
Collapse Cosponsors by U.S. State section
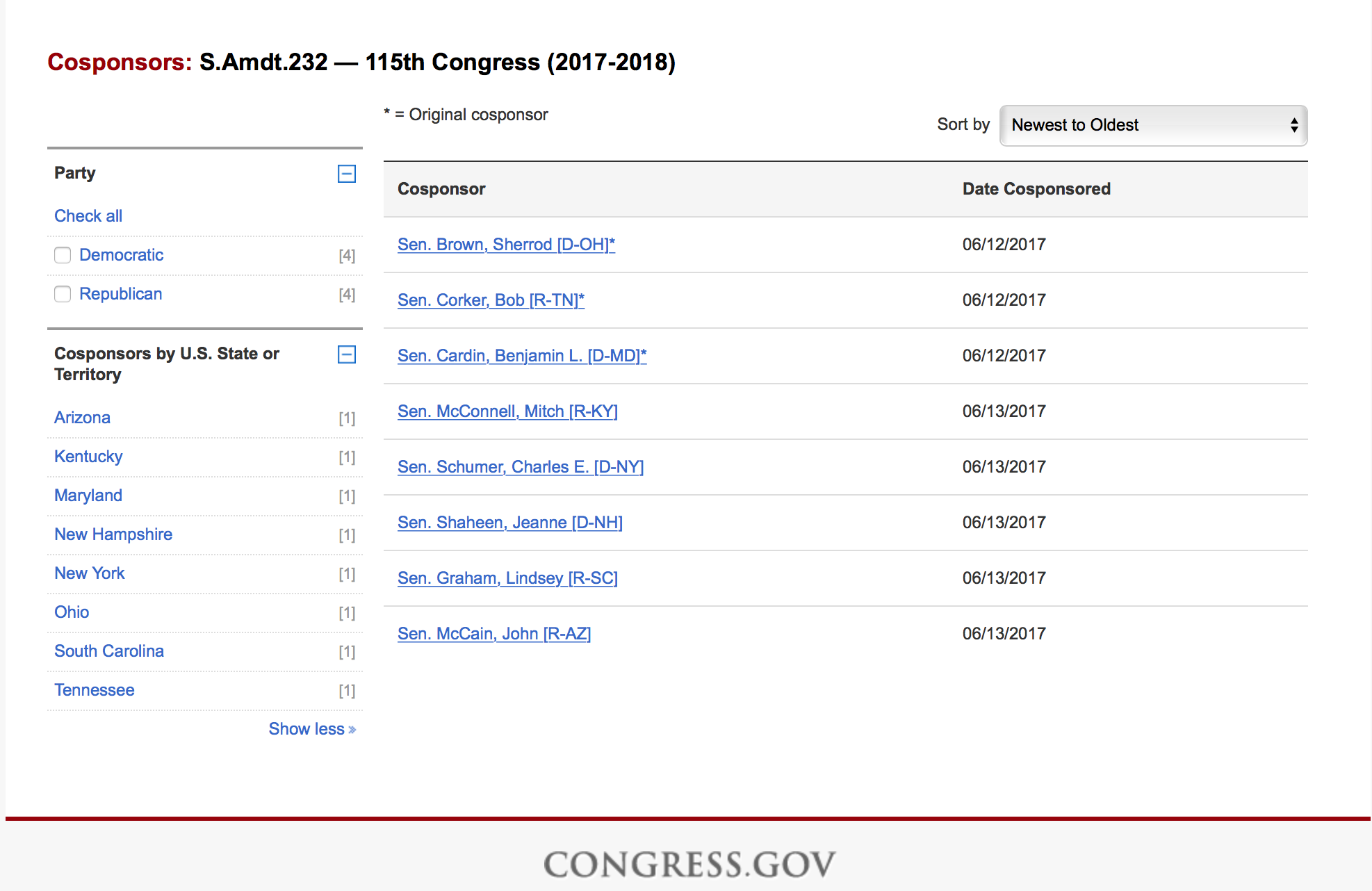point(346,354)
